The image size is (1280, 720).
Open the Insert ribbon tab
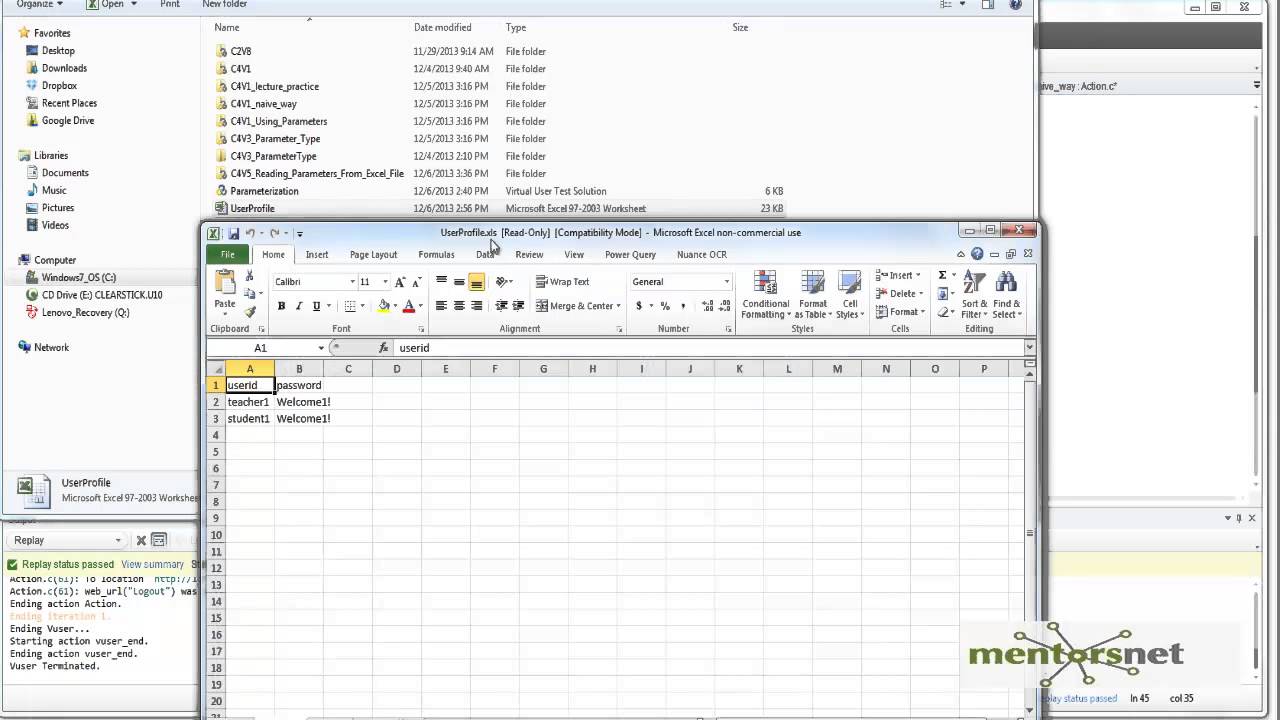(x=317, y=255)
